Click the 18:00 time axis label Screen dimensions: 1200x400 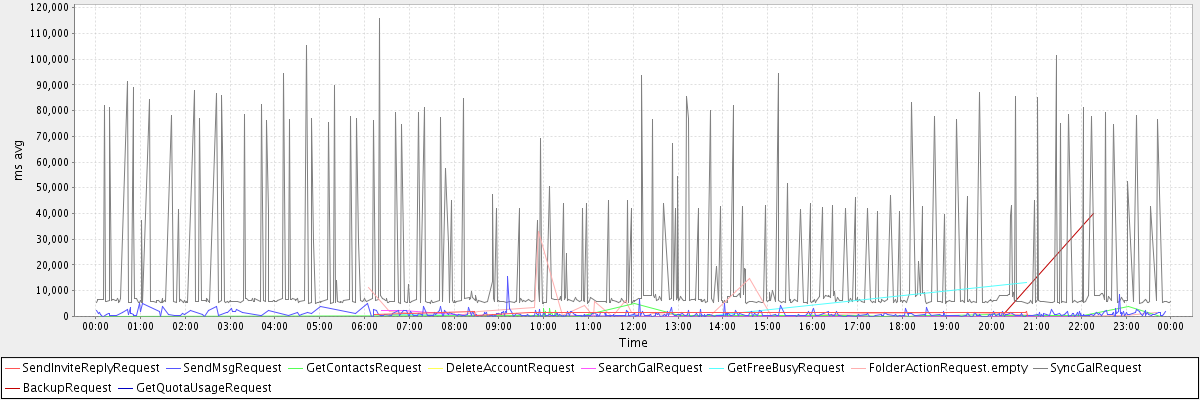902,326
